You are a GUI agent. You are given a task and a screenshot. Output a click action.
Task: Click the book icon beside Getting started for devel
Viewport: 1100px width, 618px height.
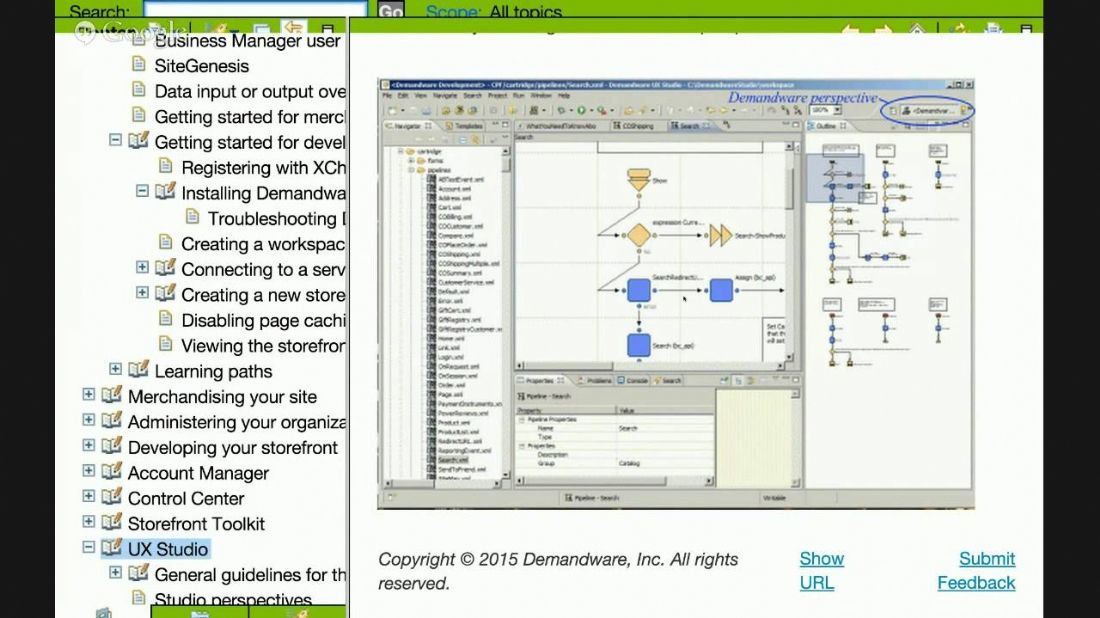(138, 140)
